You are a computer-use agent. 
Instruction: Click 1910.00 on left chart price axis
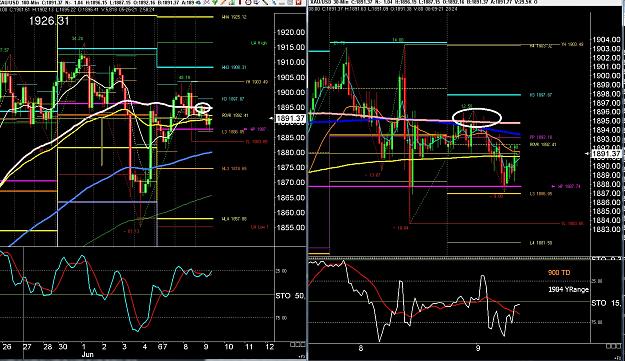click(291, 62)
